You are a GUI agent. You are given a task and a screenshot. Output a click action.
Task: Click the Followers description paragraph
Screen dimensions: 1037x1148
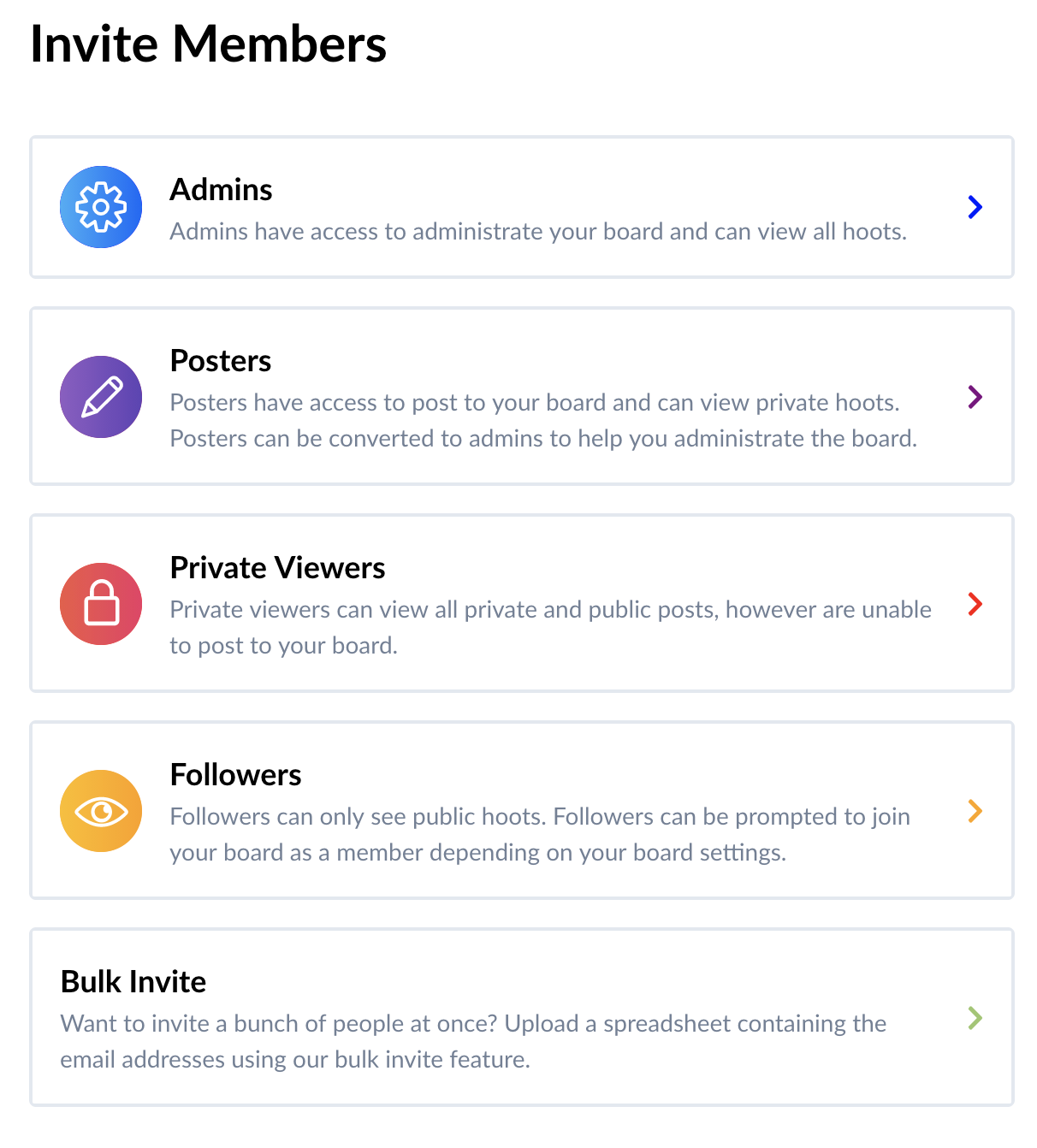tap(539, 834)
